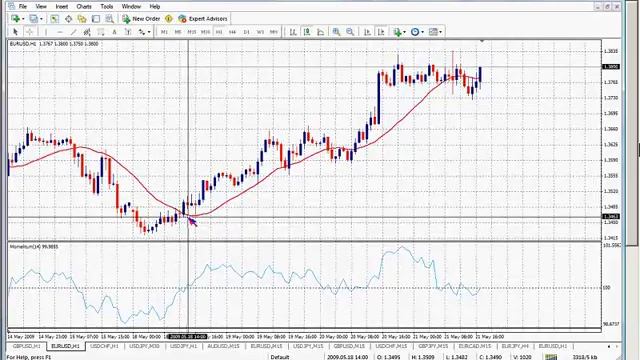Switch to the USDJPY,M30 chart tab
The height and width of the screenshot is (360, 640).
tap(144, 346)
